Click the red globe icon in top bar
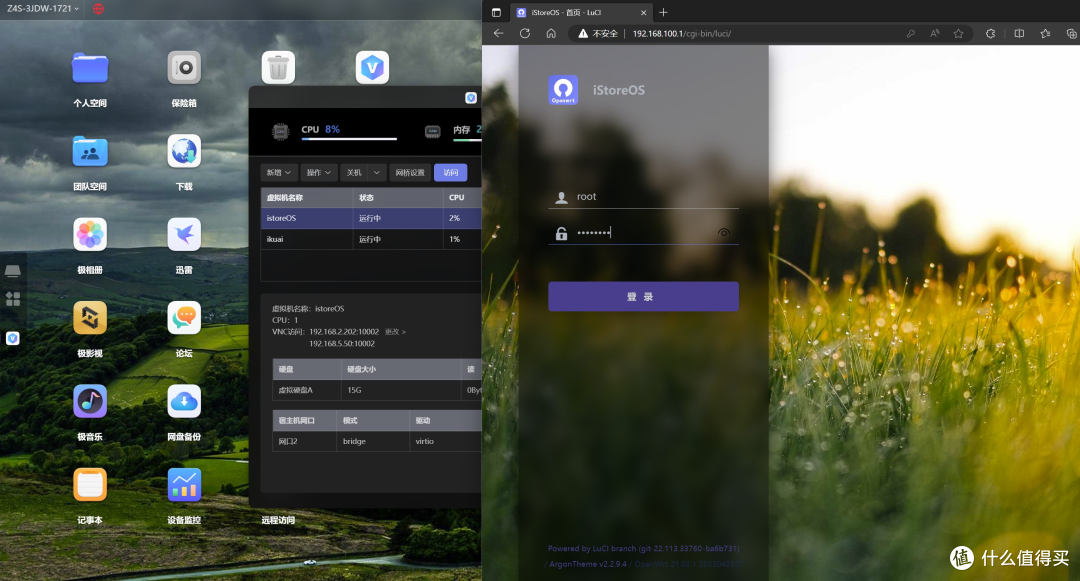The image size is (1080, 581). pos(98,9)
